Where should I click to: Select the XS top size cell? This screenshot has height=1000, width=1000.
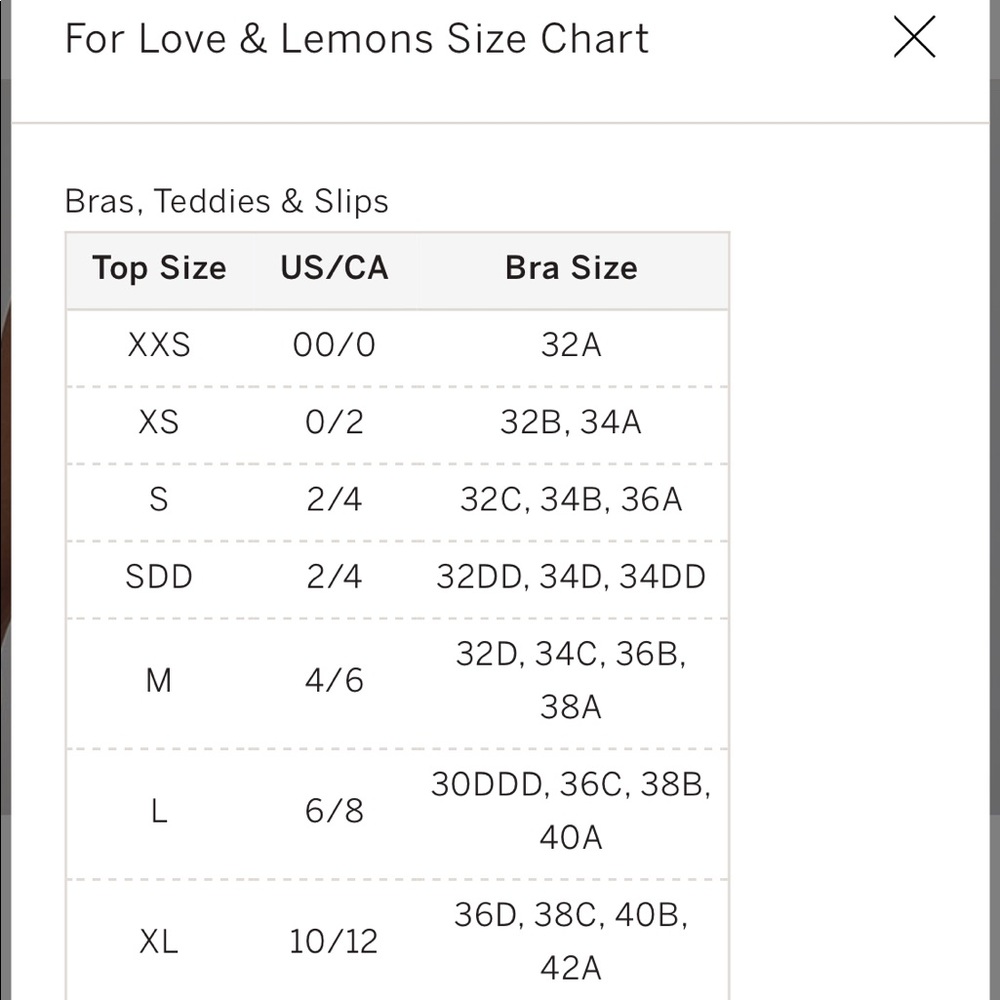(x=159, y=422)
